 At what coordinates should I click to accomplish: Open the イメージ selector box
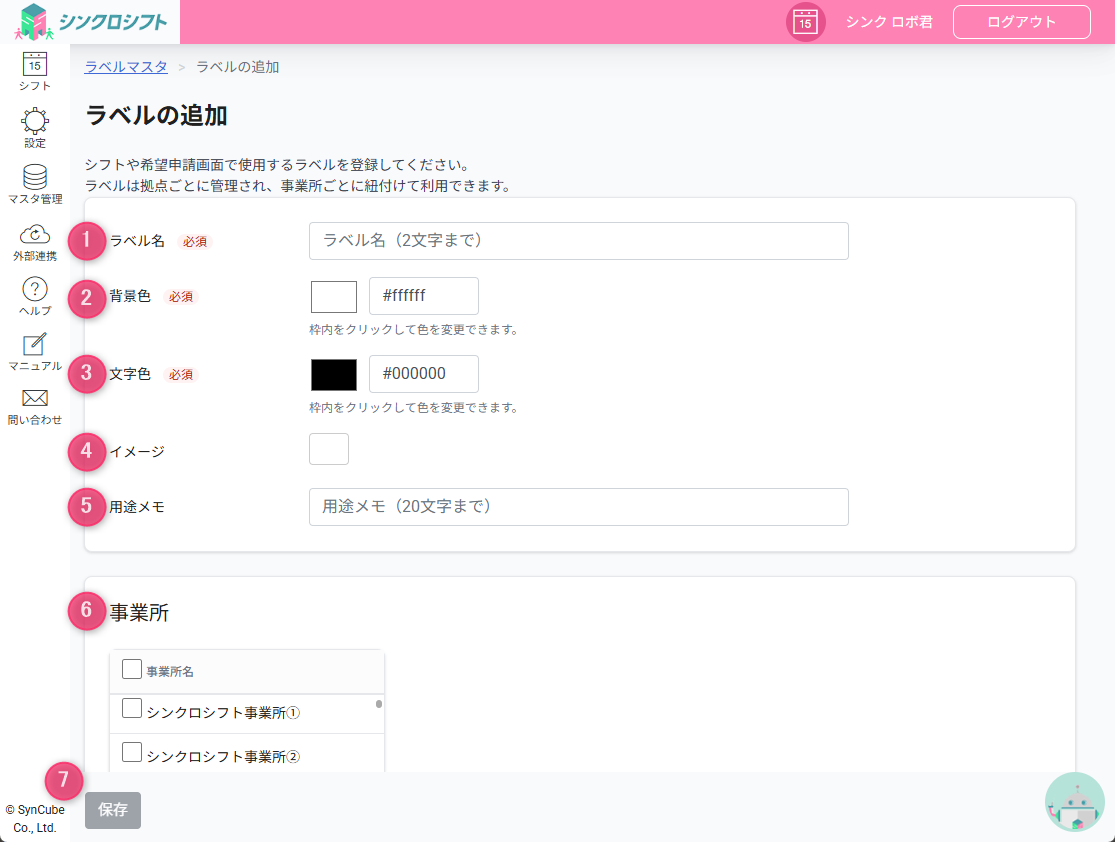pos(329,449)
